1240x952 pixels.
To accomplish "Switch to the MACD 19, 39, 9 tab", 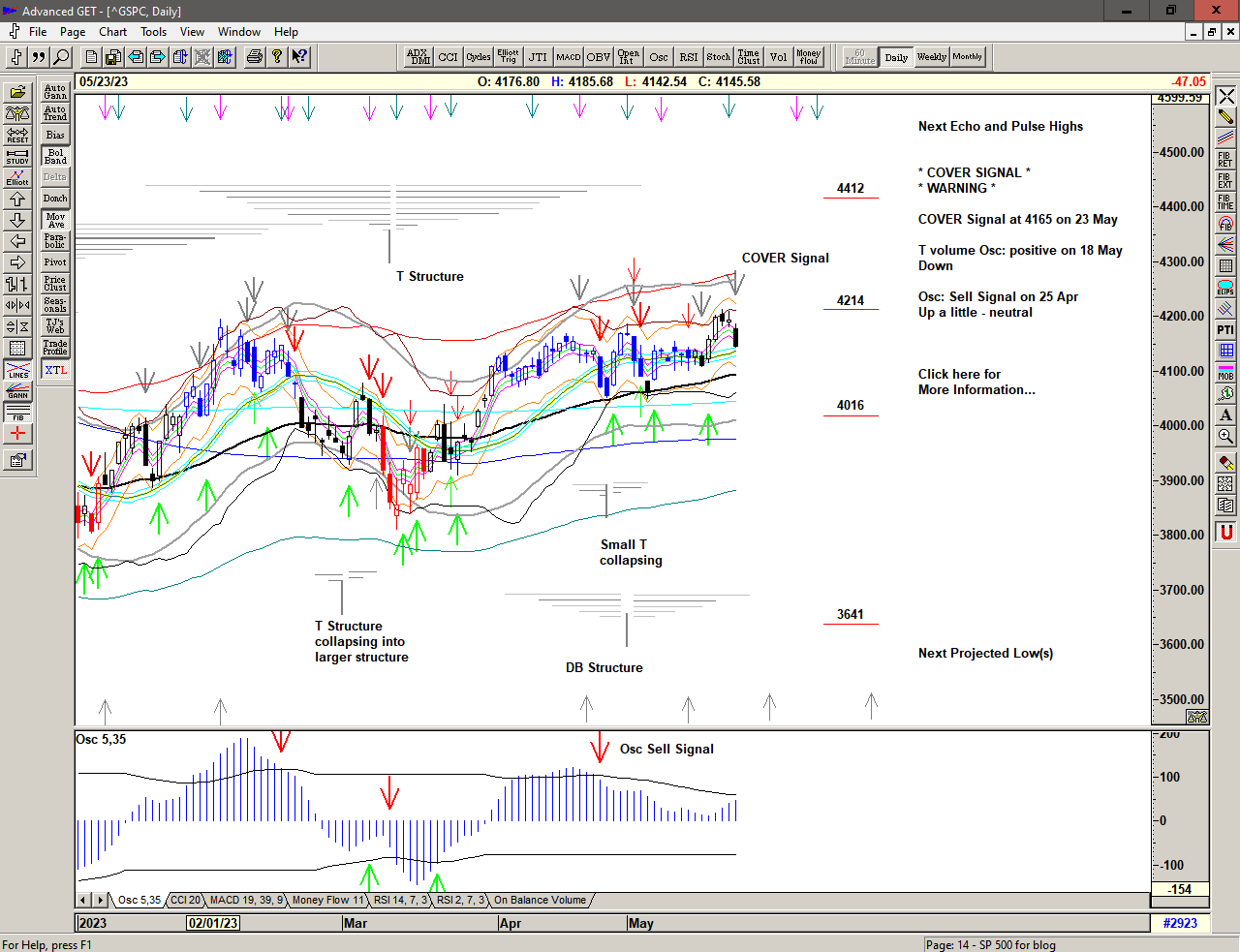I will (246, 900).
